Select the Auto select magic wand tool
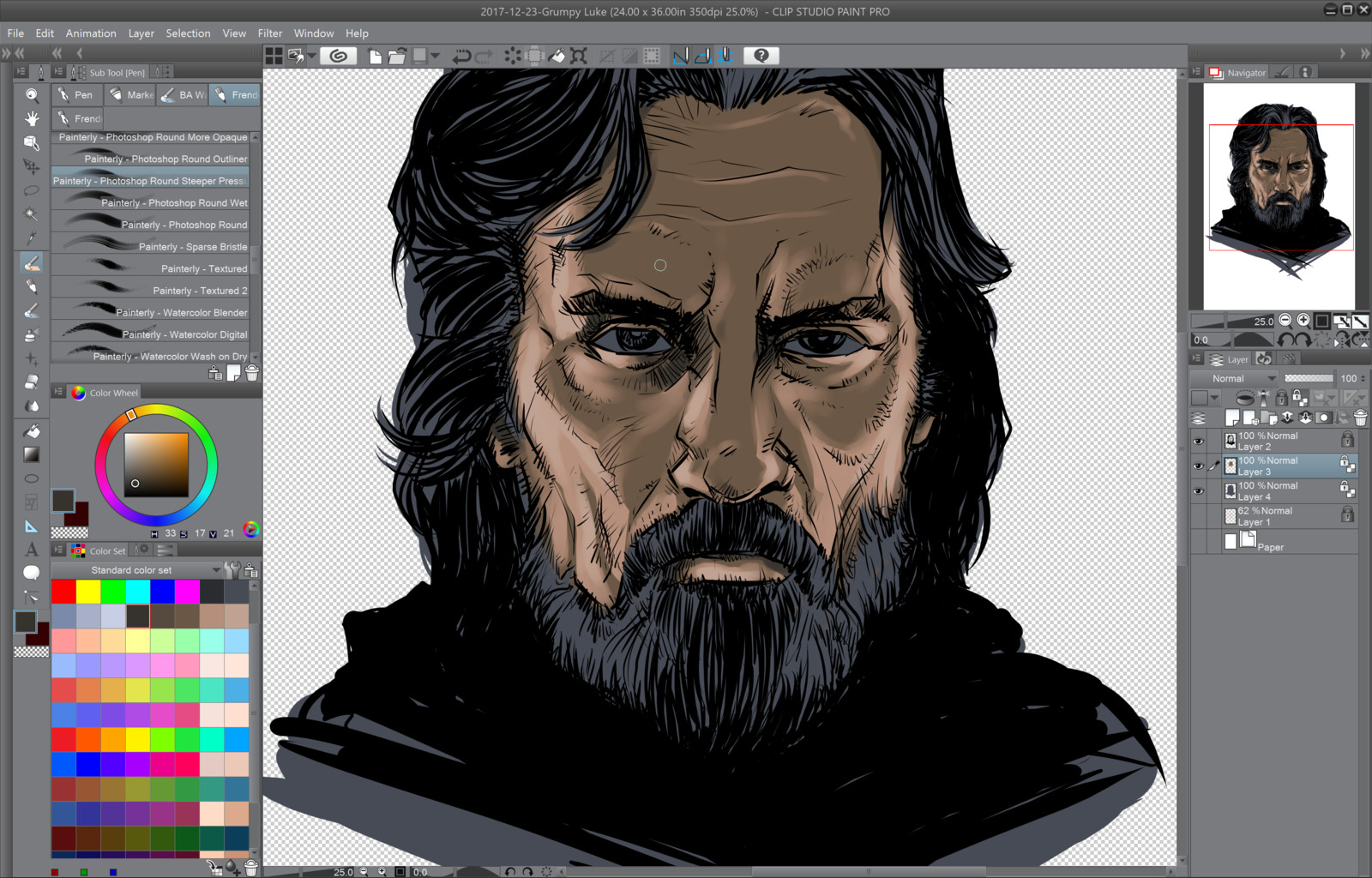Screen dimensions: 1372x878 click(32, 214)
